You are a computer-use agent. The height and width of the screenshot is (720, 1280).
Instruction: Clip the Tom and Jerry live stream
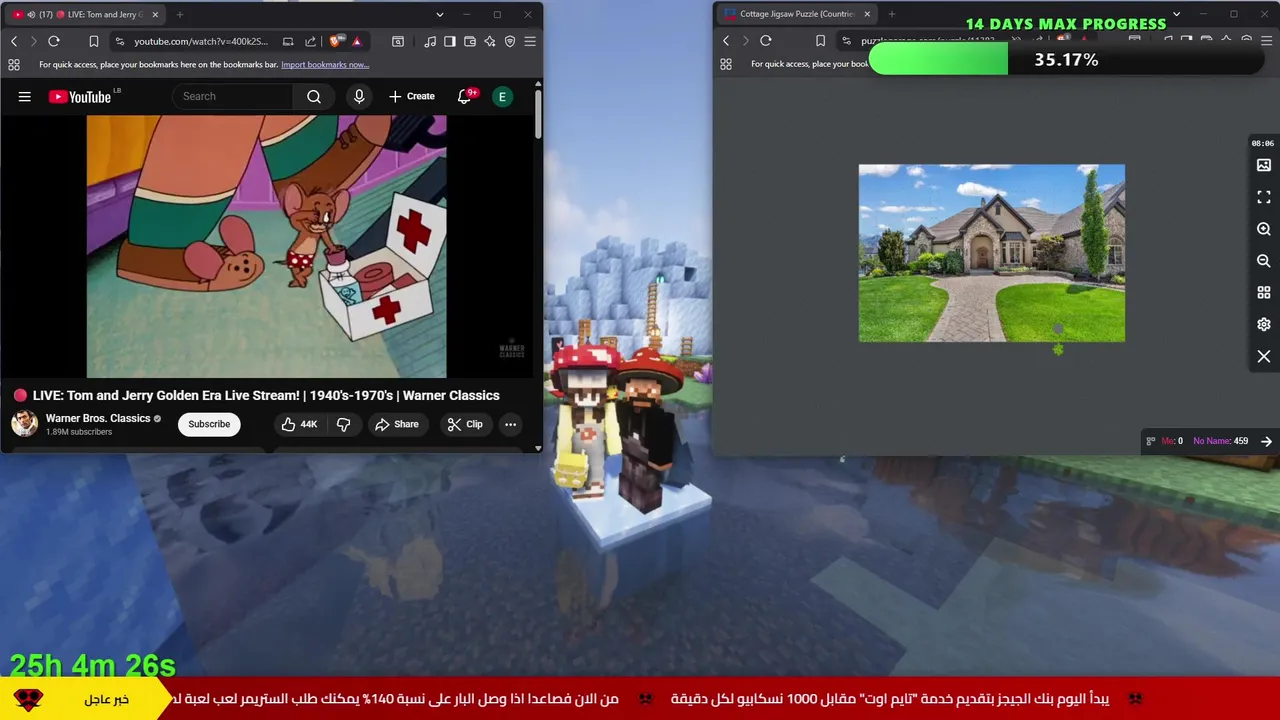465,424
